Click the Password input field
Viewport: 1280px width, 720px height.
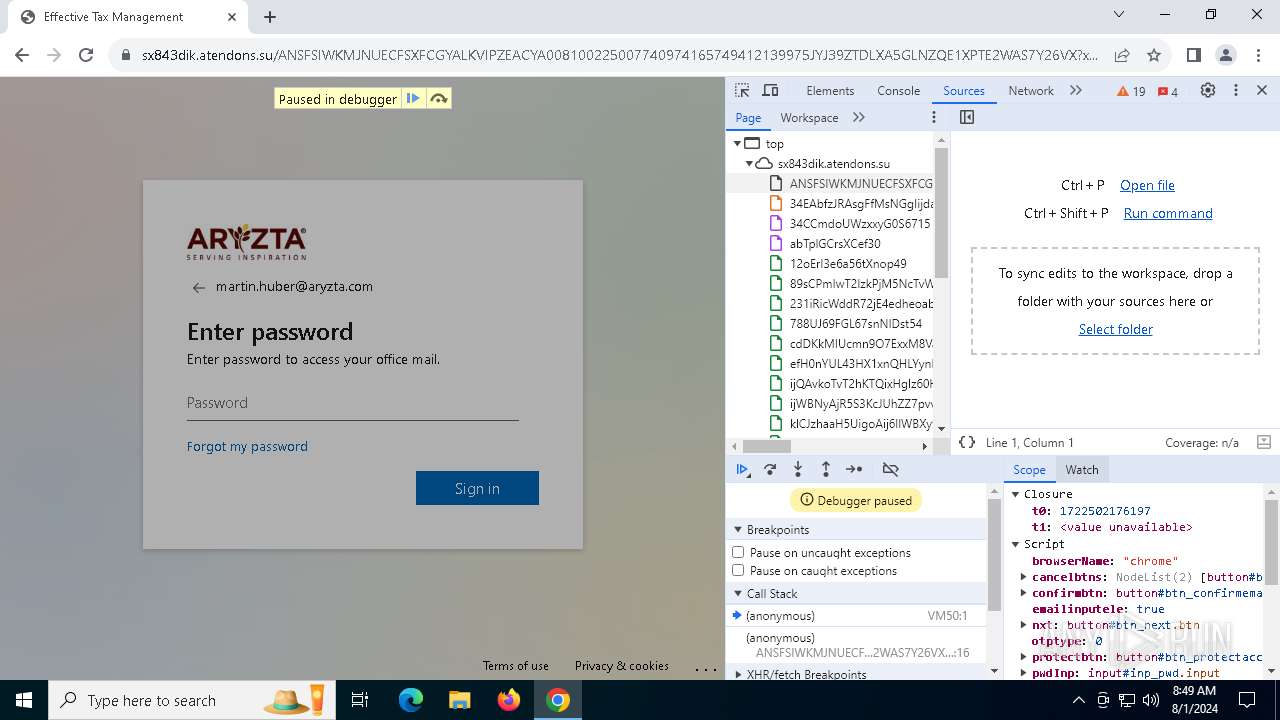pos(352,403)
